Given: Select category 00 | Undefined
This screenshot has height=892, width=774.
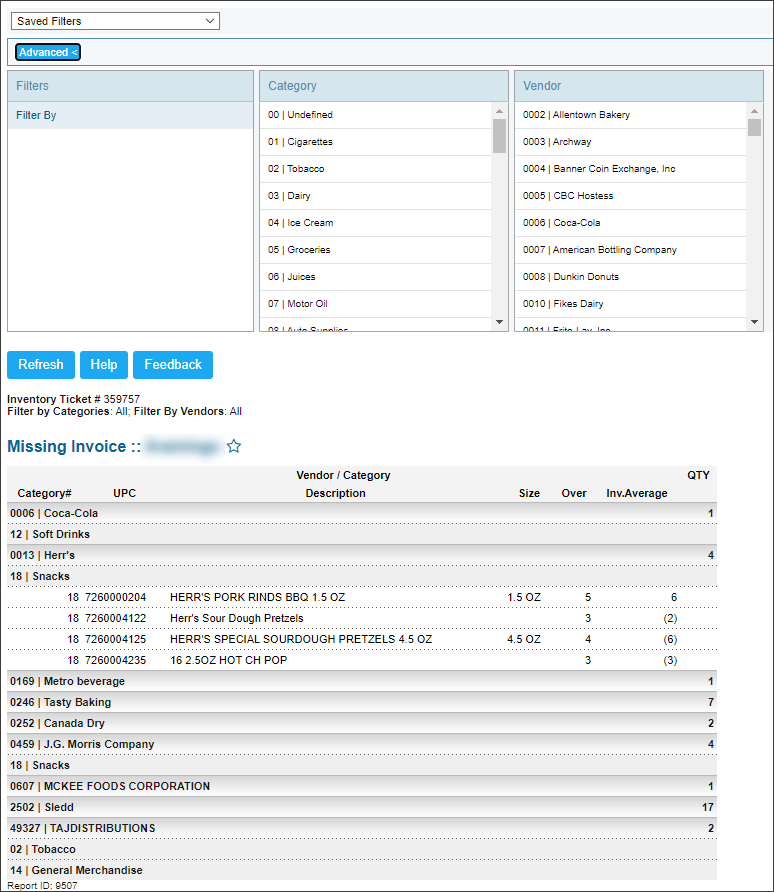Looking at the screenshot, I should [375, 115].
